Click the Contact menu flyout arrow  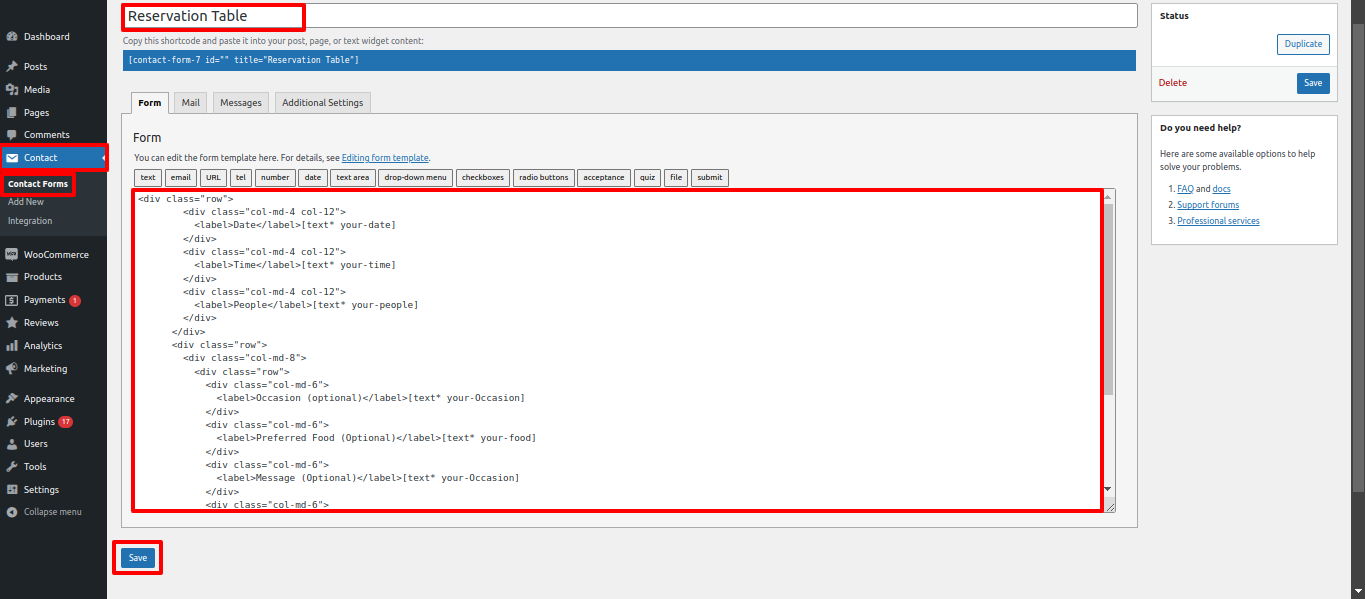tap(103, 158)
